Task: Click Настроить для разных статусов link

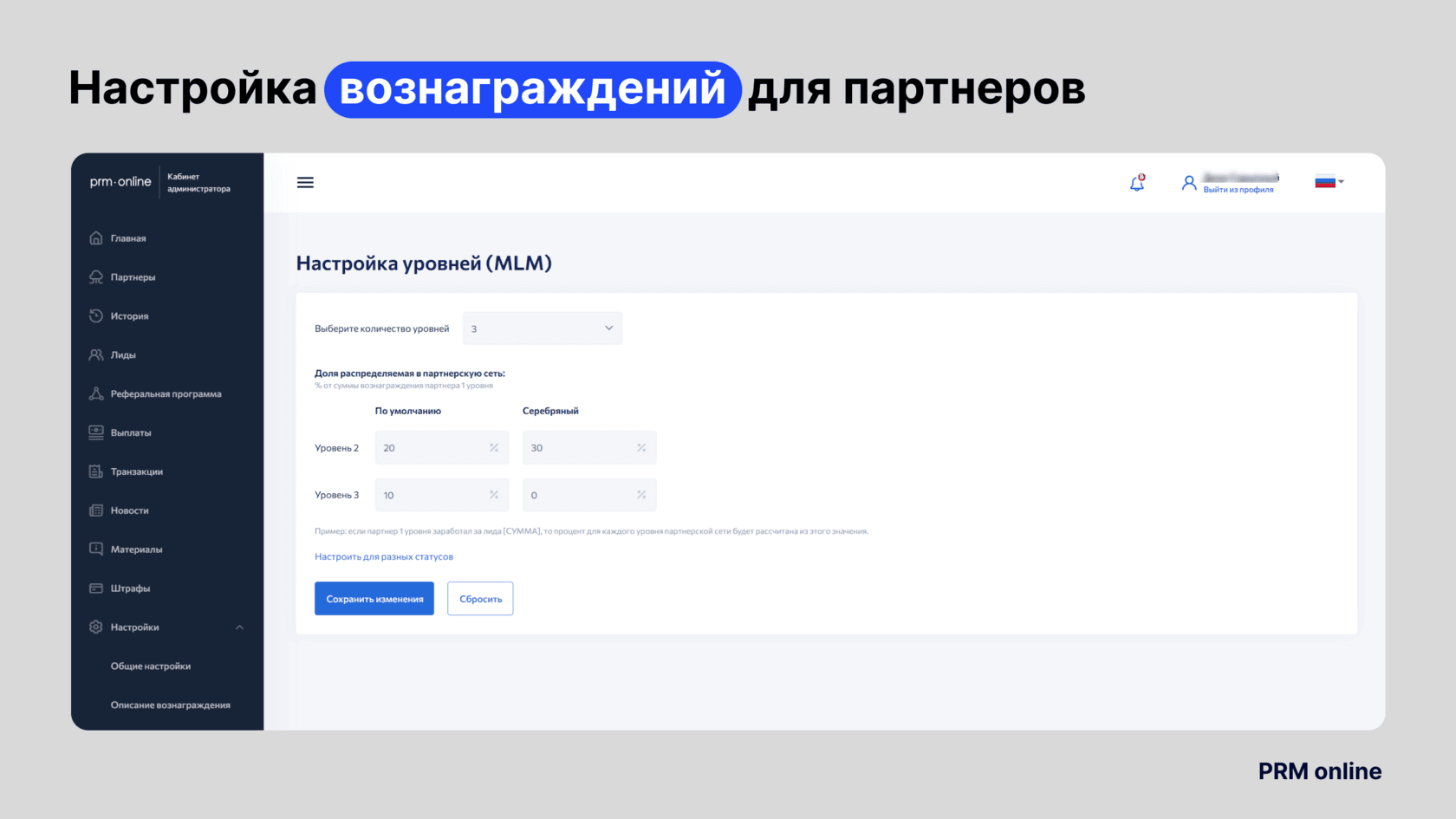Action: tap(384, 556)
